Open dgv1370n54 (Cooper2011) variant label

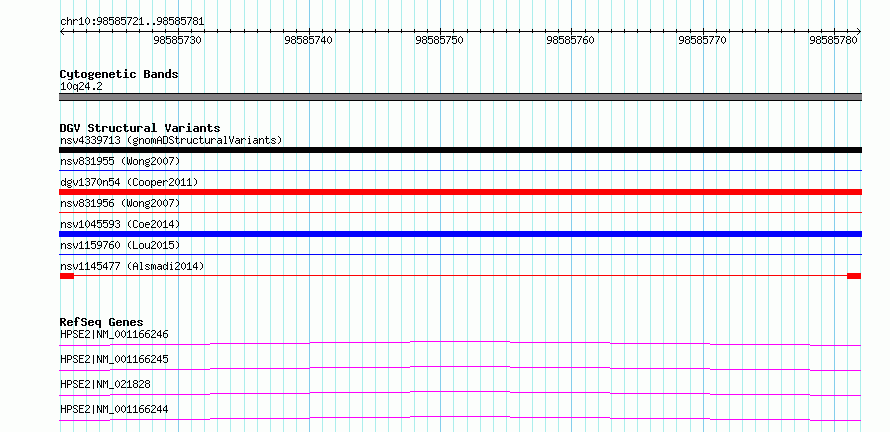coord(129,182)
